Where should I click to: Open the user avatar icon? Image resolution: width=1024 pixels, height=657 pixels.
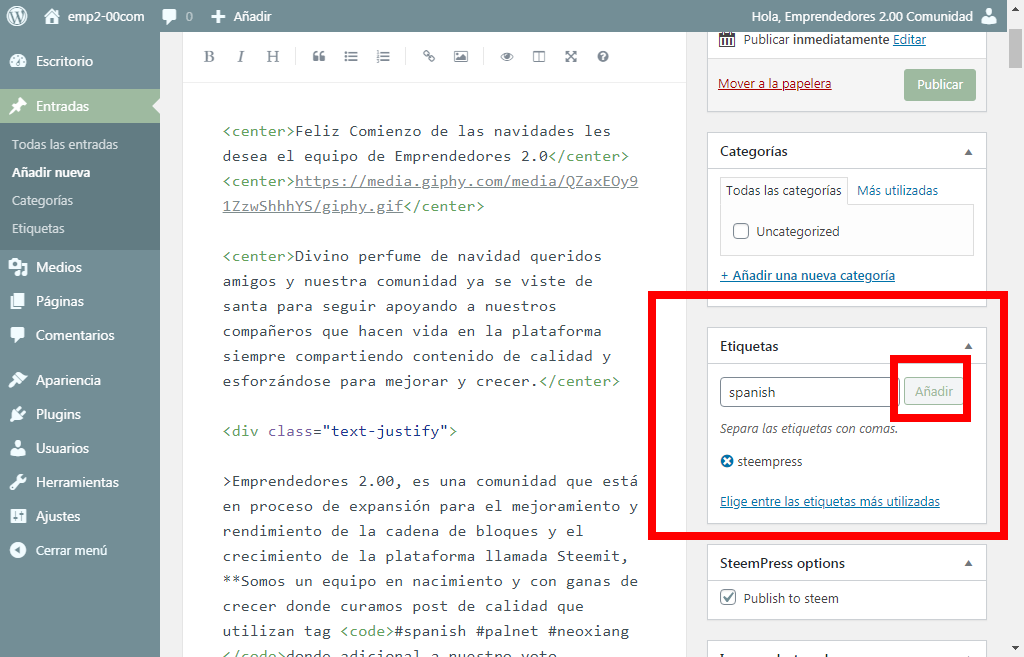click(989, 16)
